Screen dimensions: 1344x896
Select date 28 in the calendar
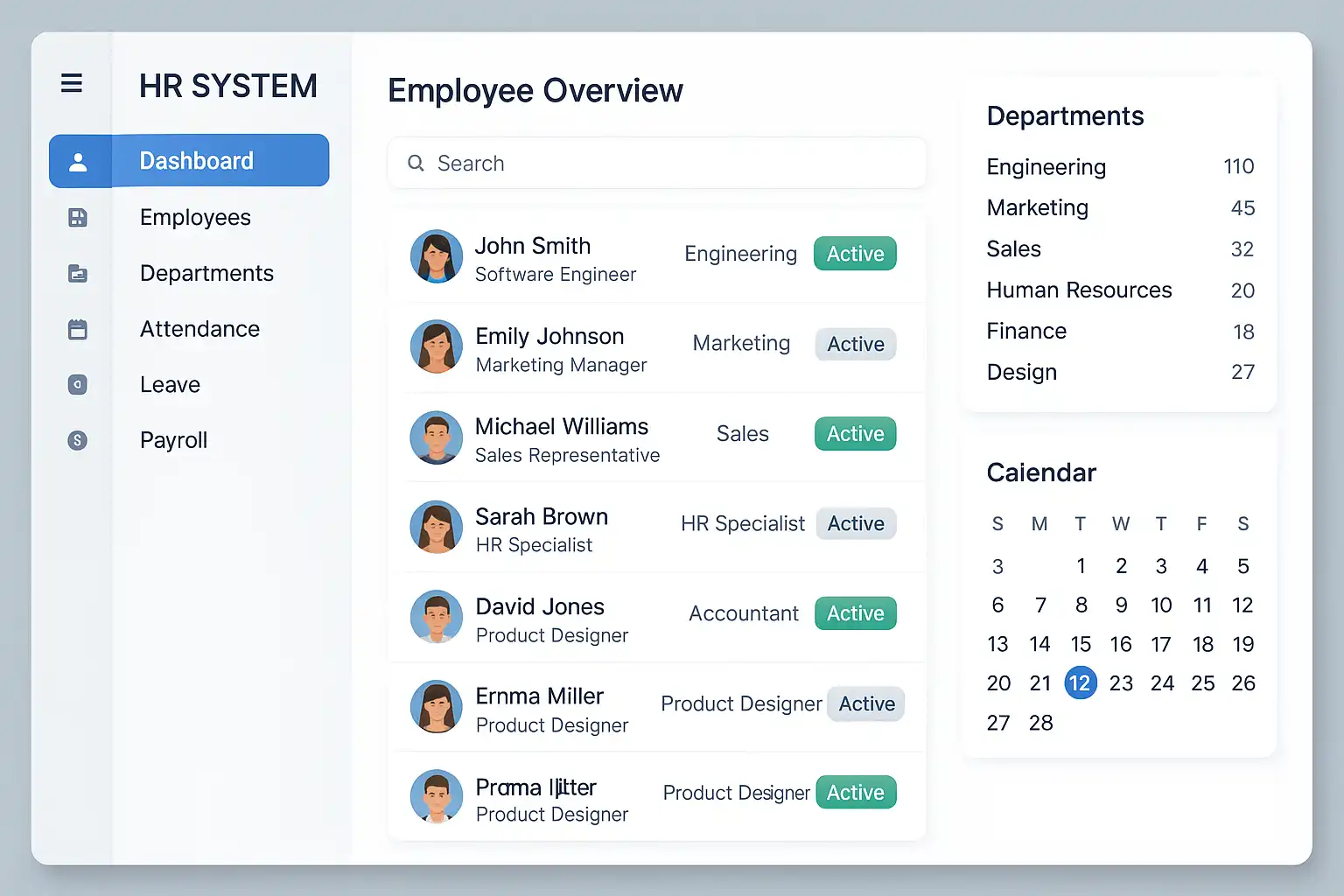click(x=1040, y=723)
